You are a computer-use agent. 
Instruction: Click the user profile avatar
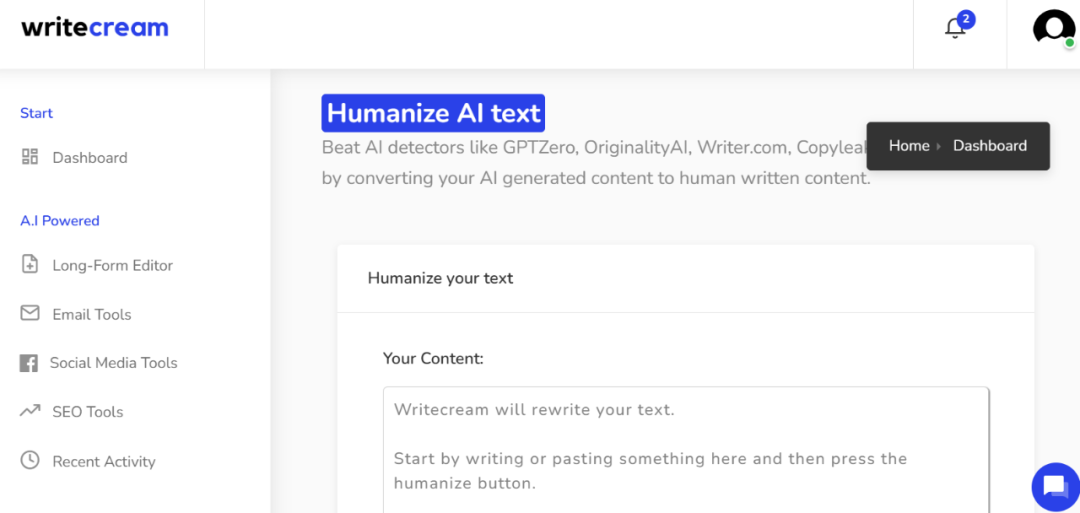tap(1053, 28)
